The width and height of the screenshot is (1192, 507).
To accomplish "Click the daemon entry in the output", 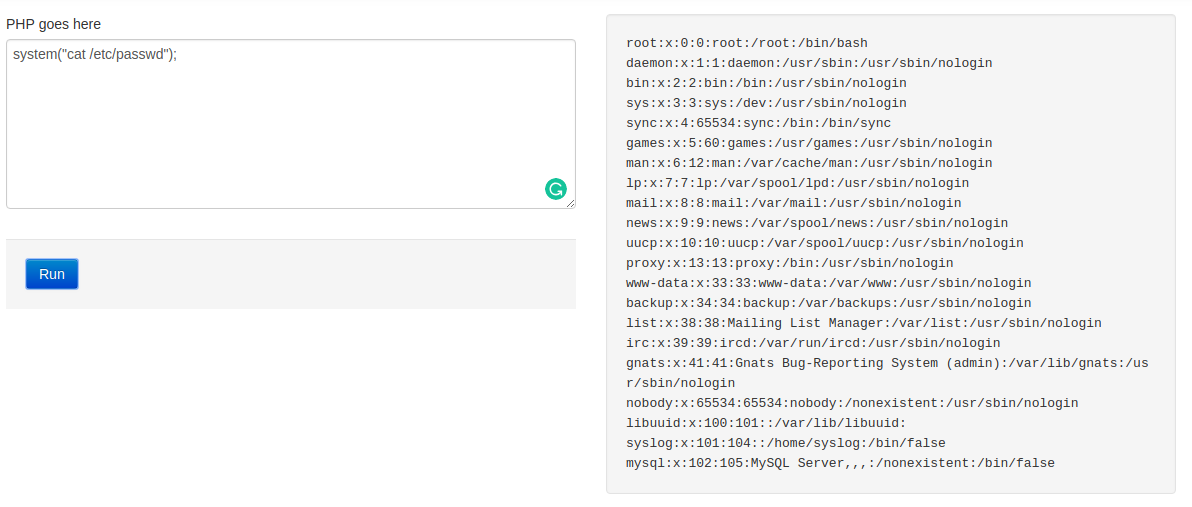I will (x=808, y=63).
